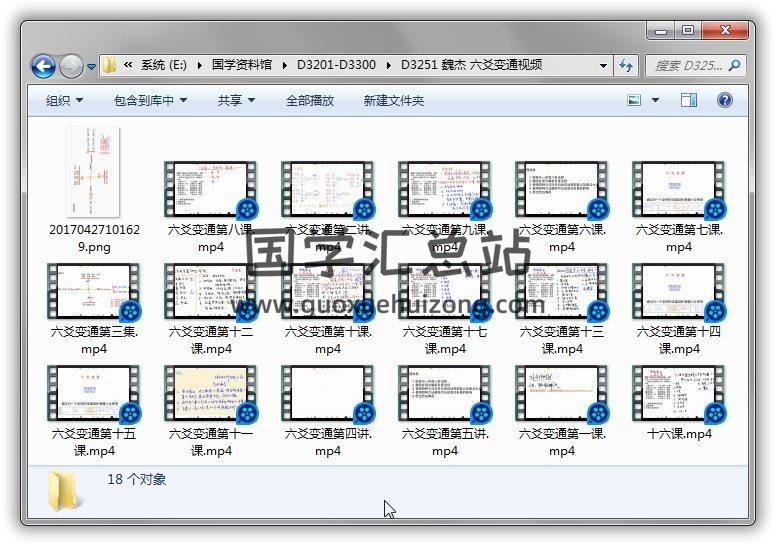Viewport: 776px width, 546px height.
Task: Click 新建文件夹 to create a folder
Action: (394, 100)
